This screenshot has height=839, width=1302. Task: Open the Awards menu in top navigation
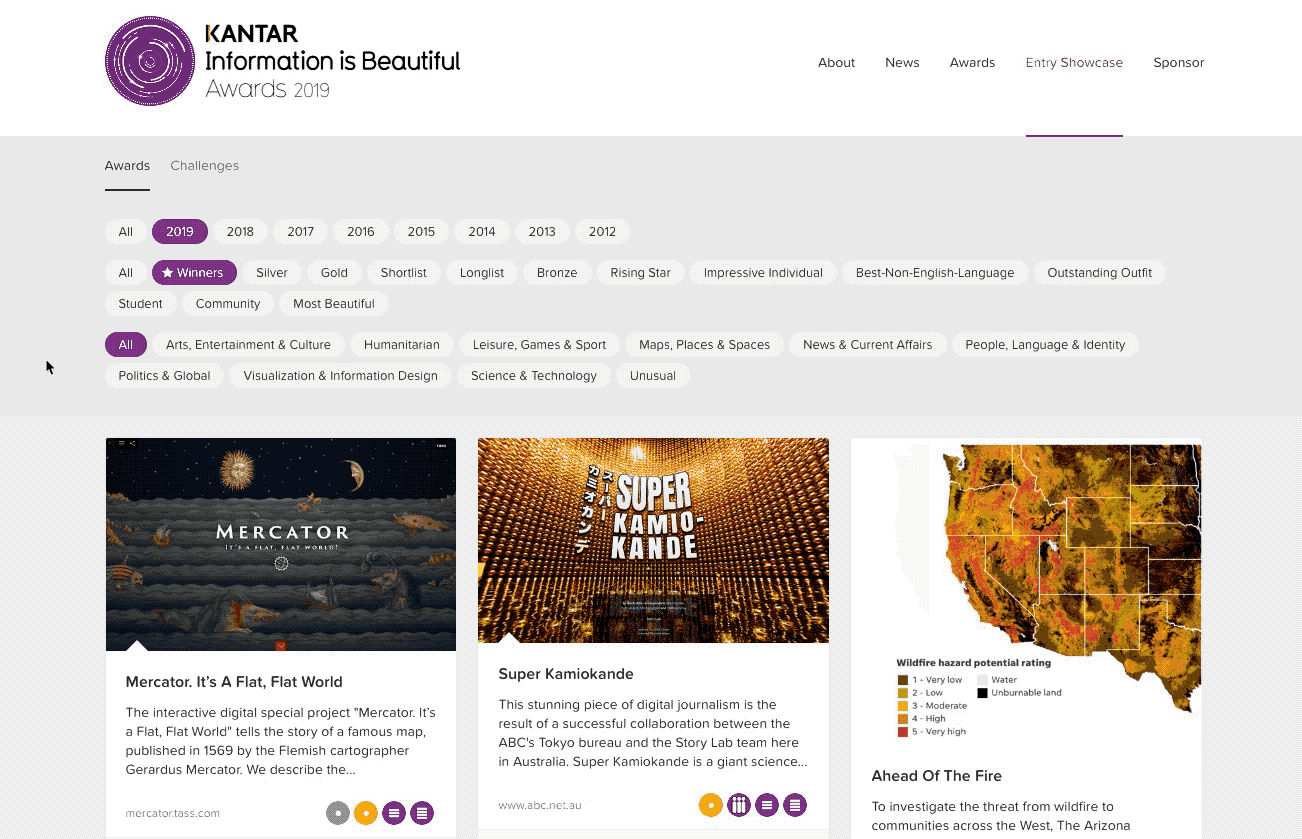tap(972, 62)
